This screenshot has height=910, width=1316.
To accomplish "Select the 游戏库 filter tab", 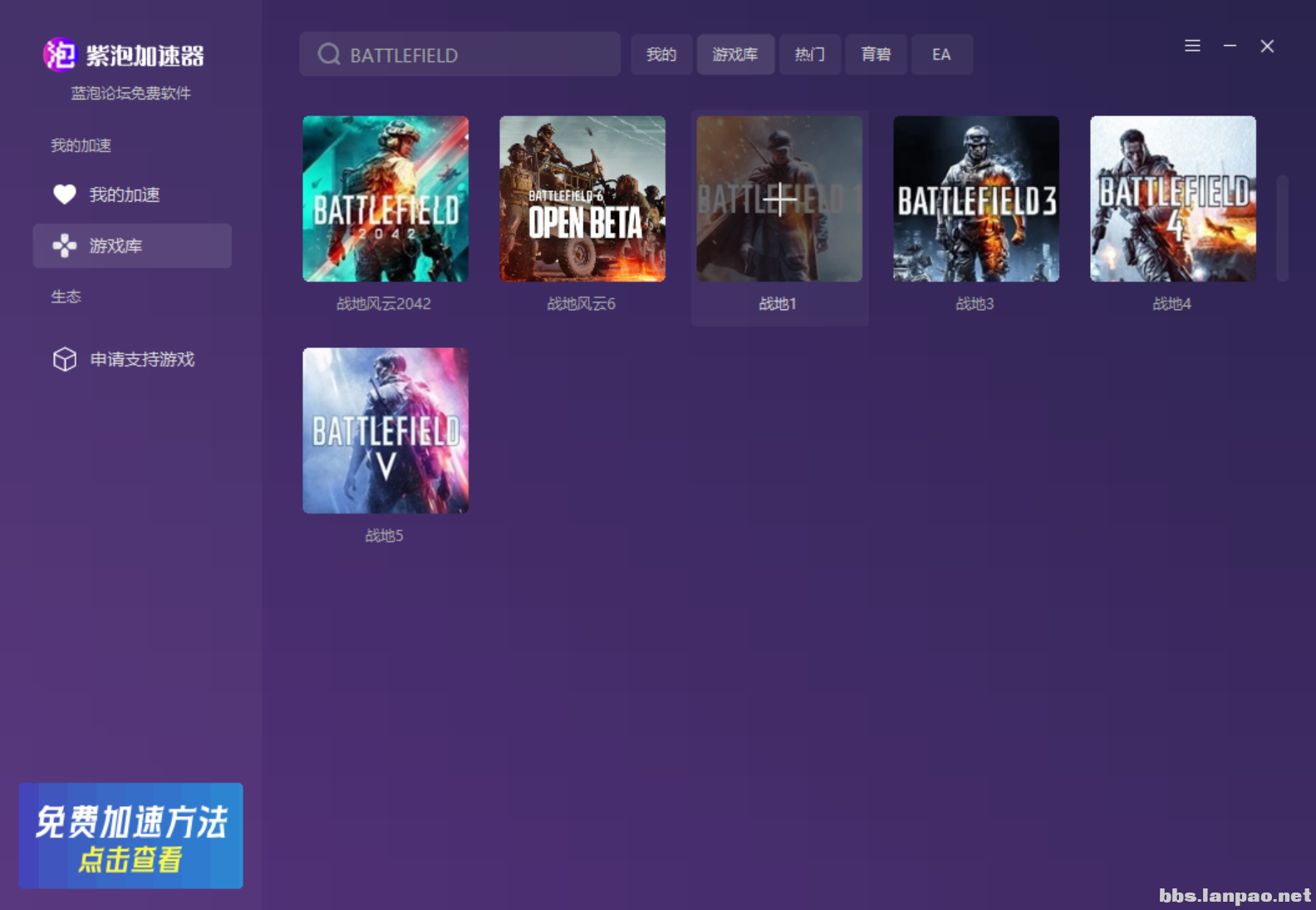I will [x=735, y=55].
